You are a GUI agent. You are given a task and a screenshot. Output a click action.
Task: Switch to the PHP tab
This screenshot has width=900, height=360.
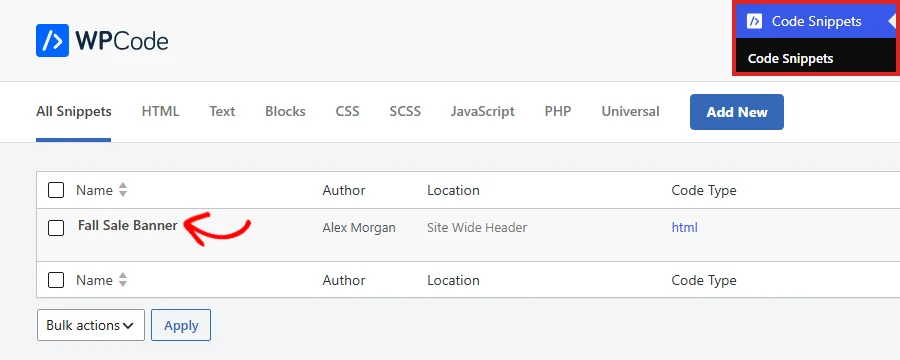558,111
